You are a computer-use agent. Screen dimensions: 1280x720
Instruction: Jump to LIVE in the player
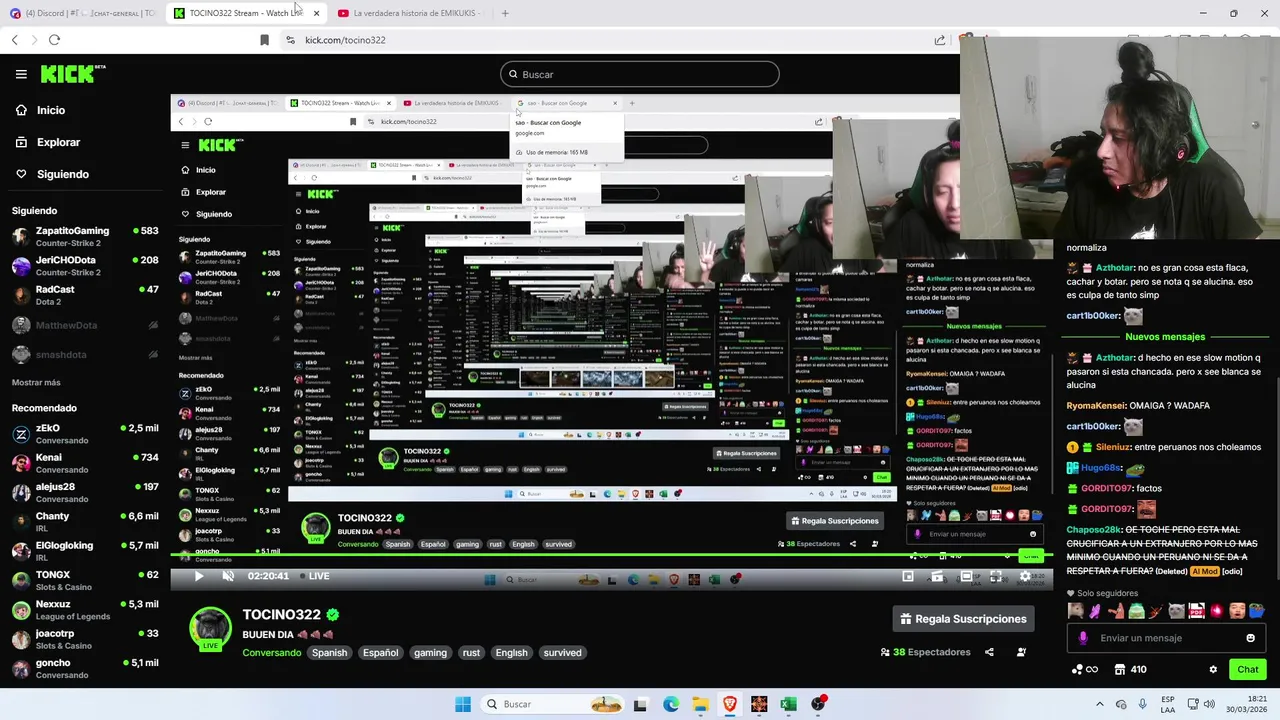314,576
